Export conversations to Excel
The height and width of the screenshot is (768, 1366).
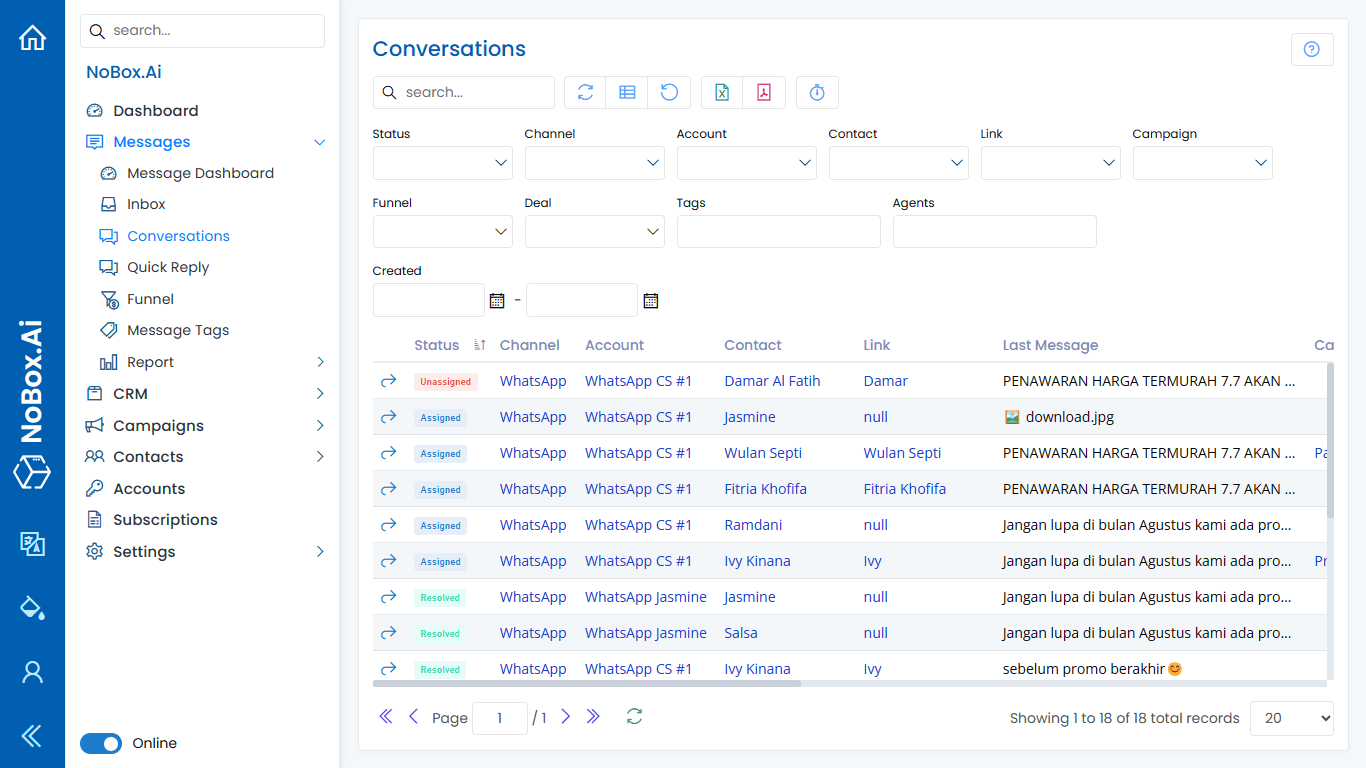tap(722, 92)
